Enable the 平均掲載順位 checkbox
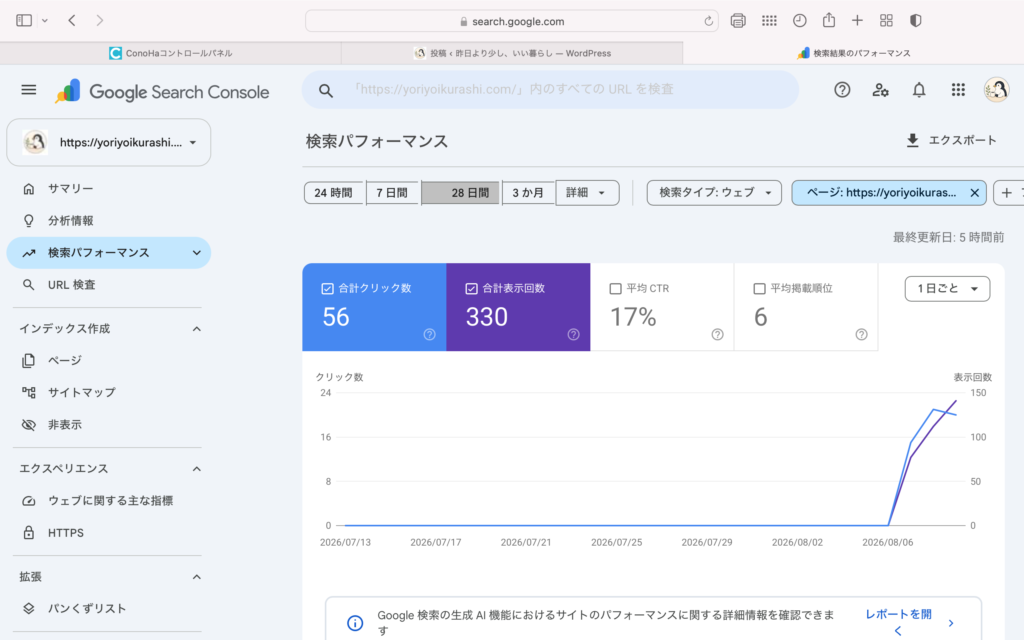 click(760, 289)
